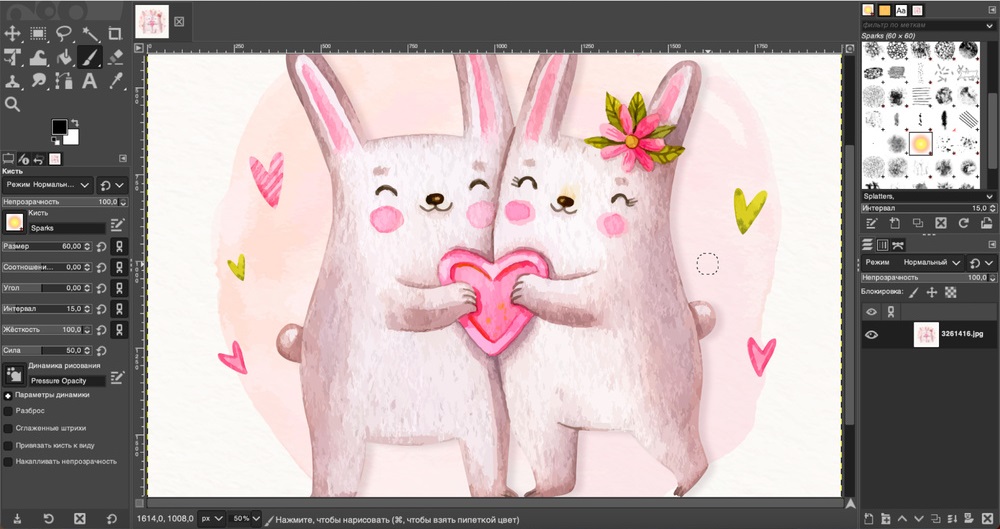The width and height of the screenshot is (1000, 529).
Task: Toggle visibility of layer 3261416.jpg
Action: tap(871, 335)
